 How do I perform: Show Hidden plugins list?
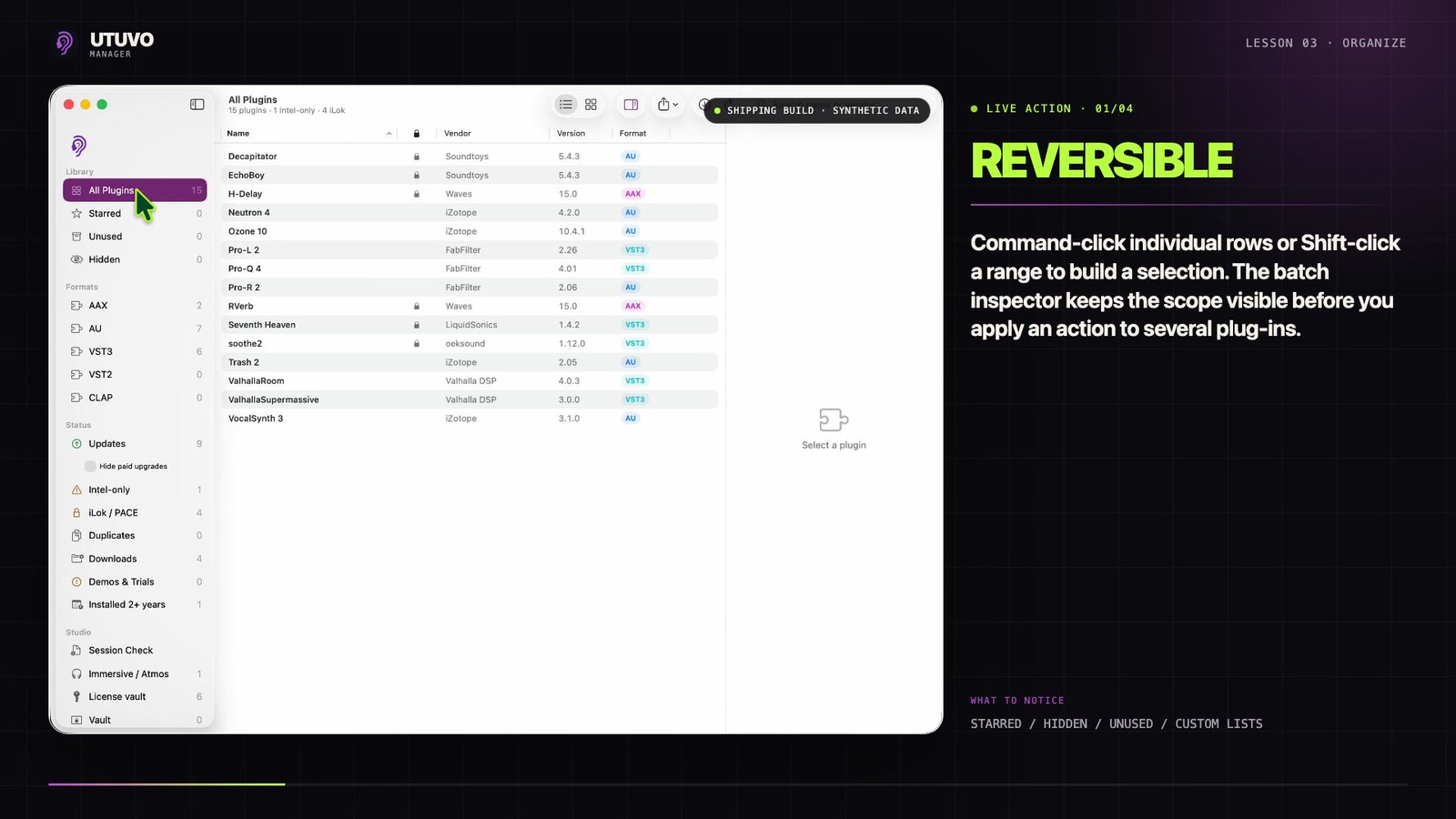click(x=135, y=259)
